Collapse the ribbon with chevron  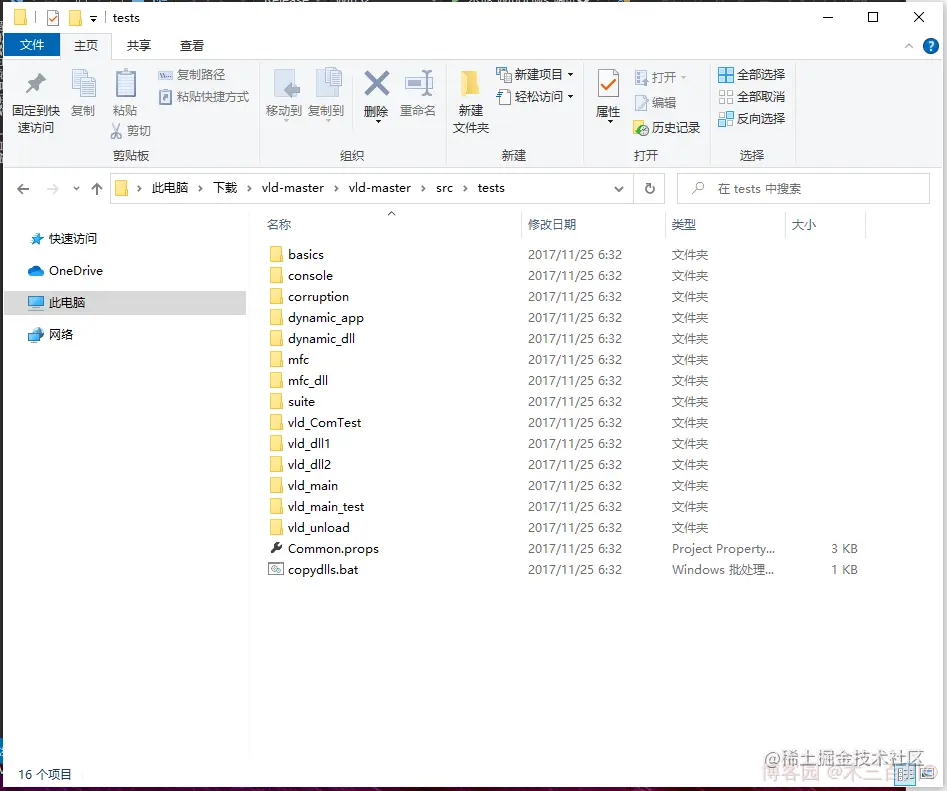click(x=909, y=46)
